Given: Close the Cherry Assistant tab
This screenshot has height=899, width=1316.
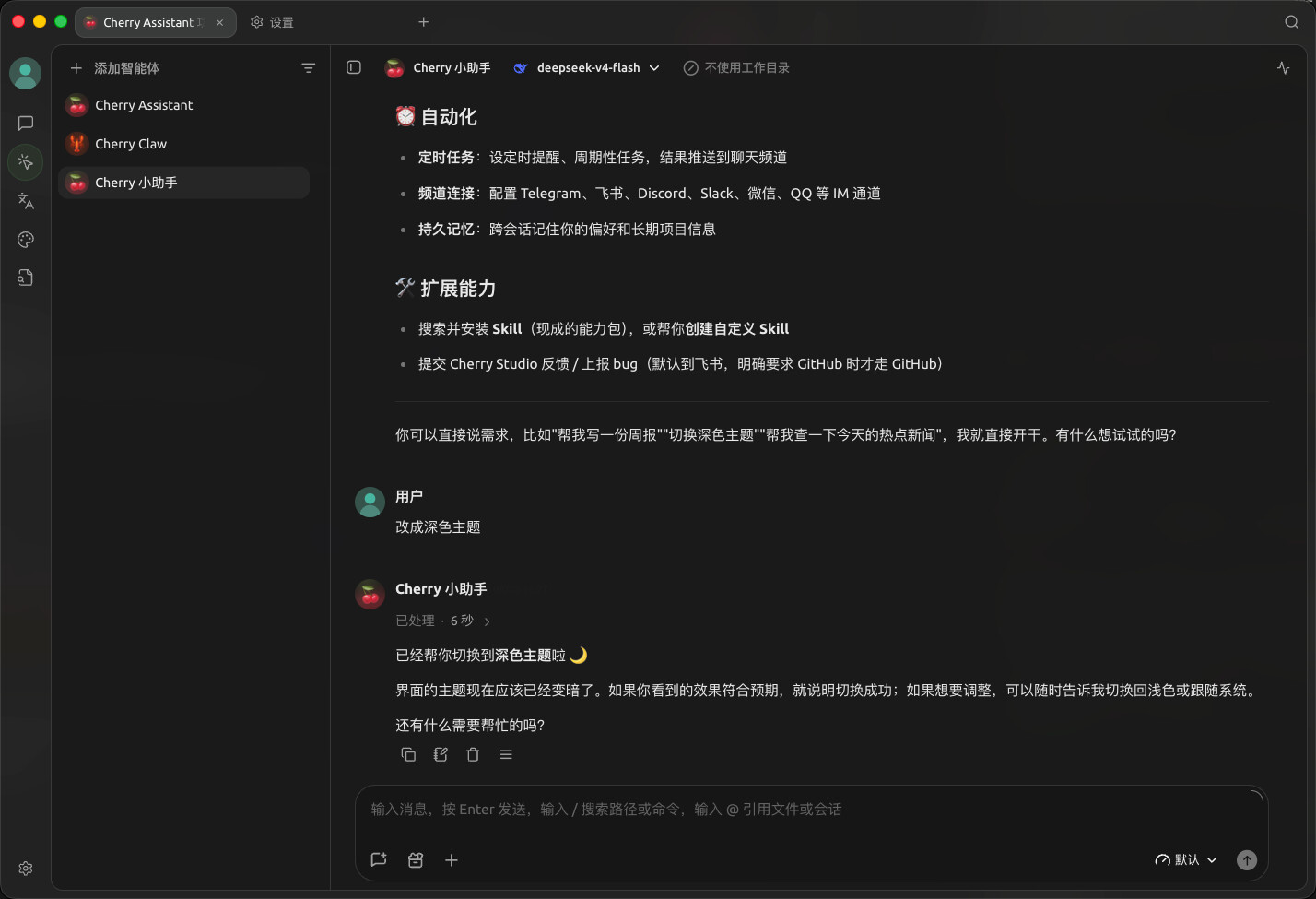Looking at the screenshot, I should click(219, 22).
